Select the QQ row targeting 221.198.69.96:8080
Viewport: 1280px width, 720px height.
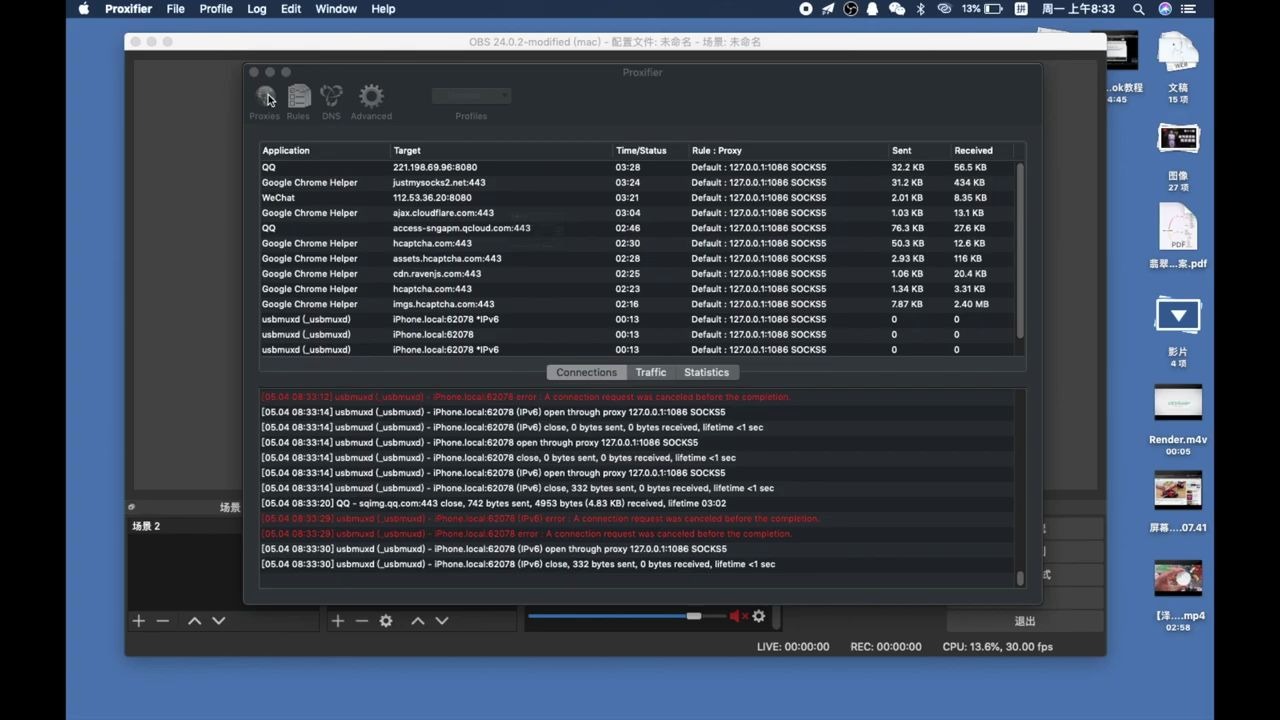coord(637,167)
